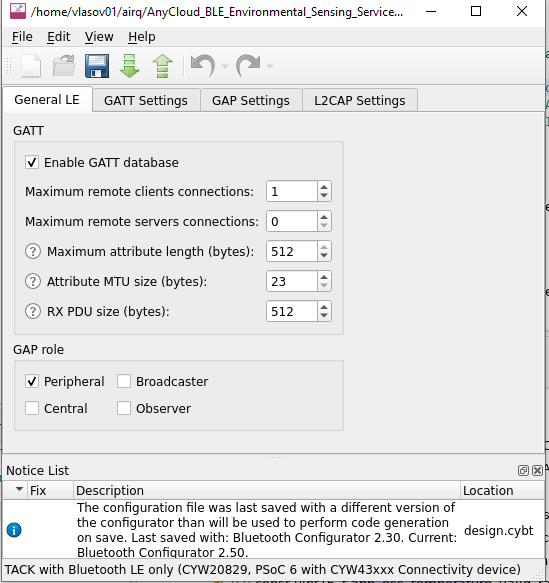This screenshot has height=583, width=549.
Task: Switch to the GATT Settings tab
Action: click(x=146, y=100)
